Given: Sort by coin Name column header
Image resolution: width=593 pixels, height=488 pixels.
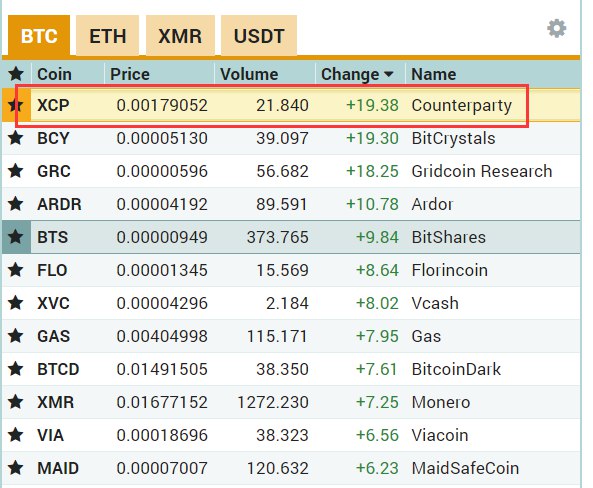Looking at the screenshot, I should [x=433, y=74].
